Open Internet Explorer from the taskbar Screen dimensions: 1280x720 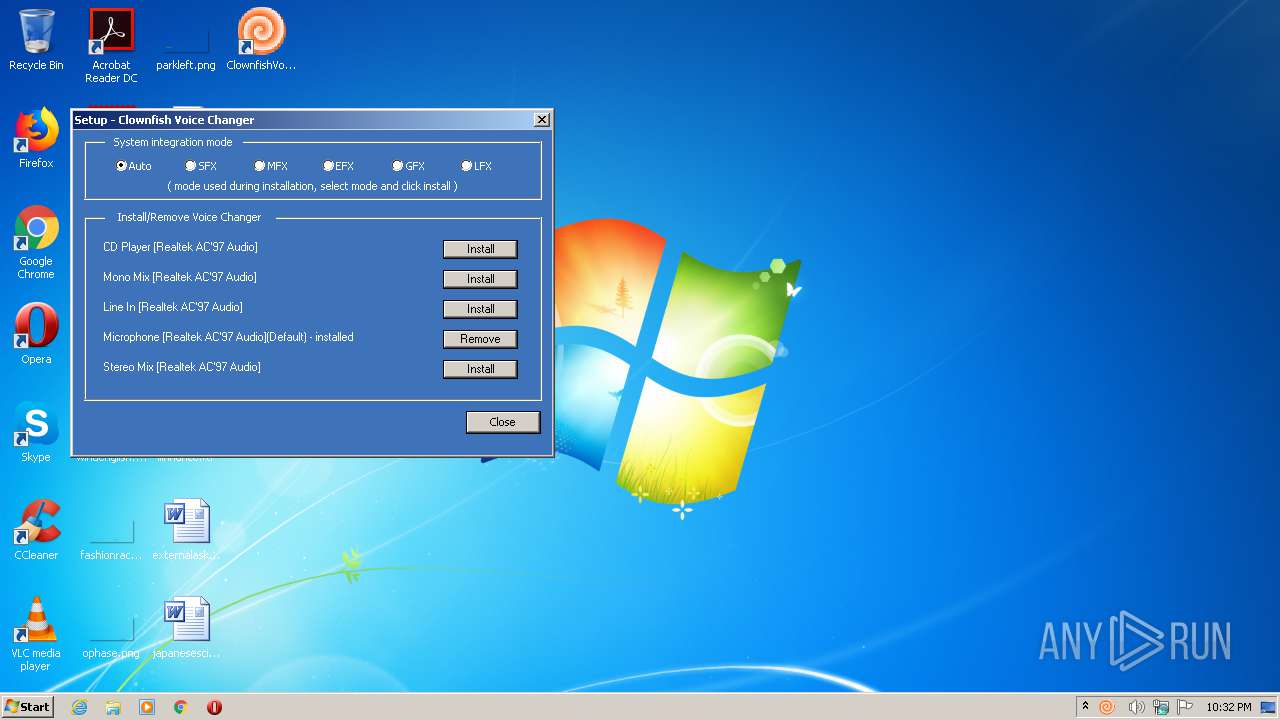[x=80, y=707]
